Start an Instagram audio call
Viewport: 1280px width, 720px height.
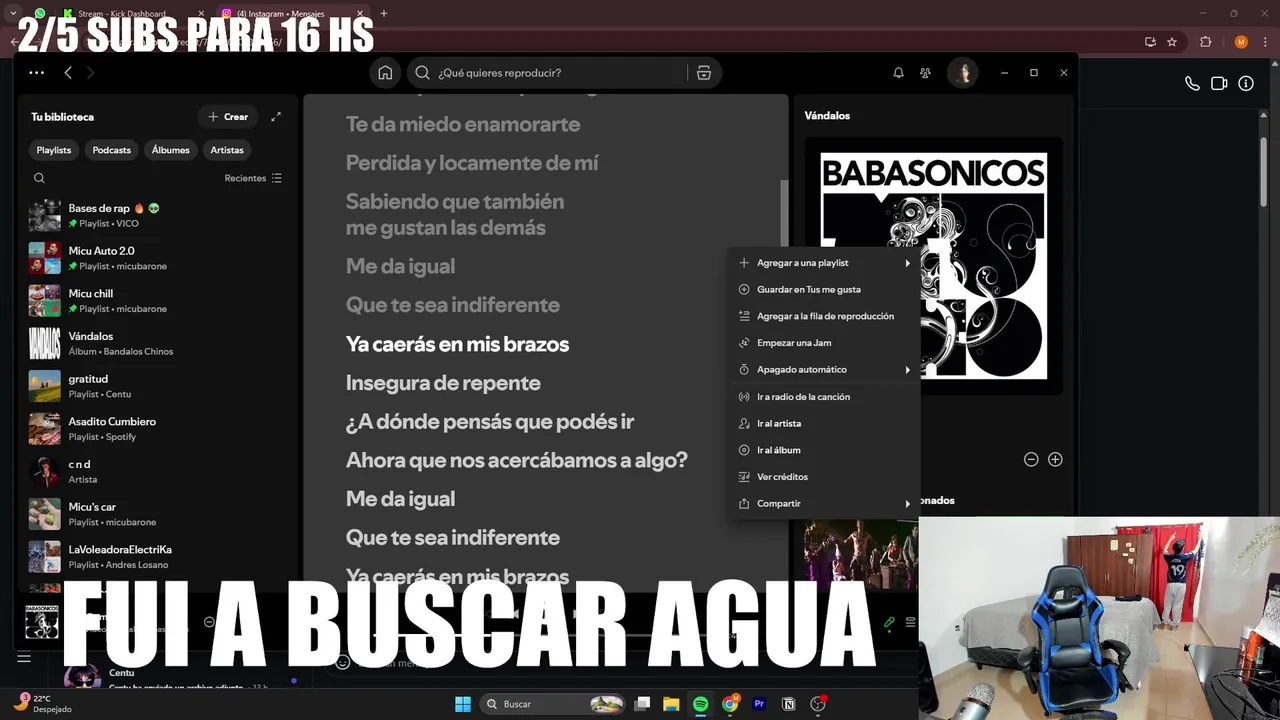point(1192,84)
